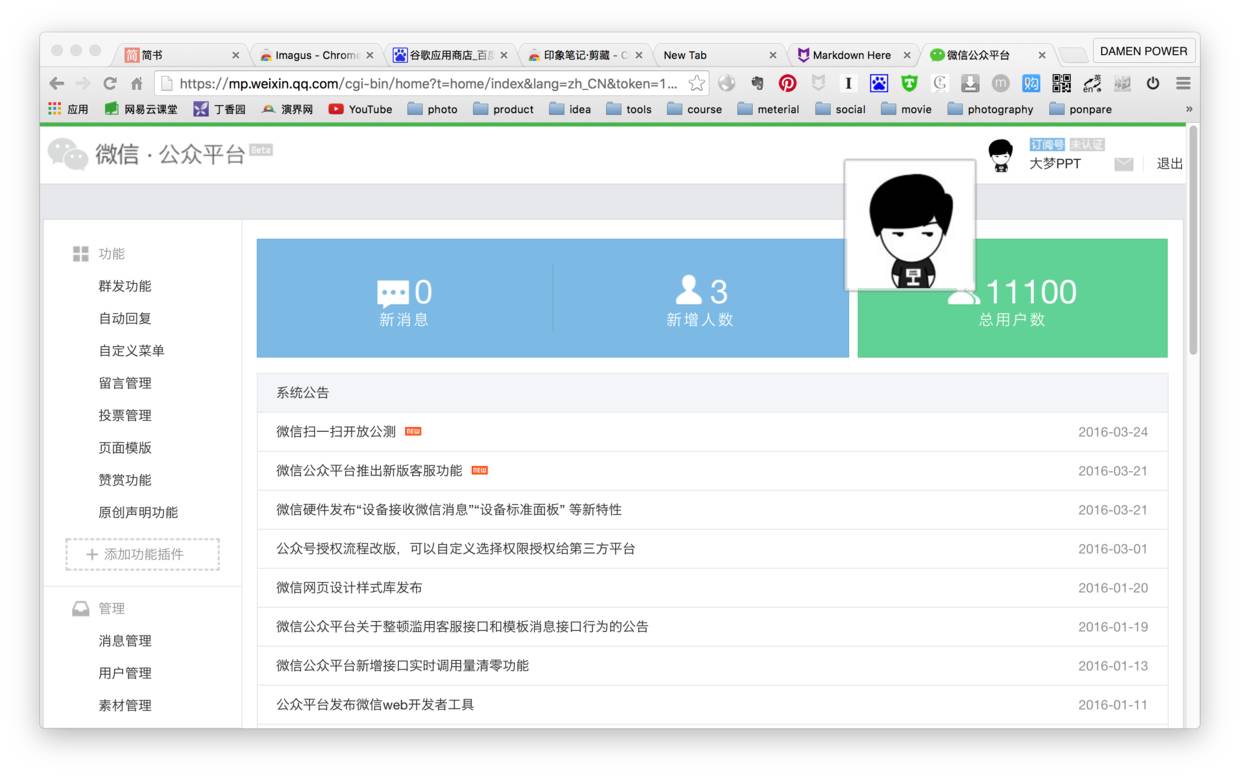
Task: Open the 新消息 count tile
Action: tap(404, 298)
